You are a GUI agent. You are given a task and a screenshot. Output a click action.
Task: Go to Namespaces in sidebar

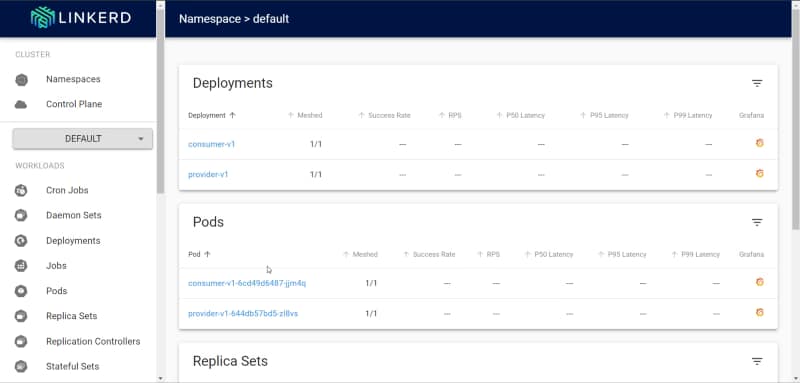73,80
